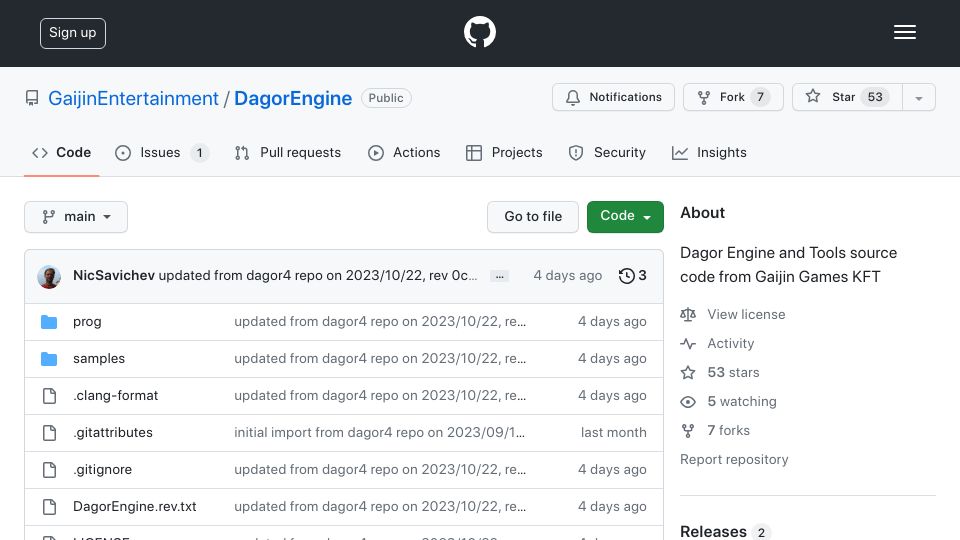Viewport: 960px width, 540px height.
Task: Open the green Code dropdown
Action: point(625,217)
